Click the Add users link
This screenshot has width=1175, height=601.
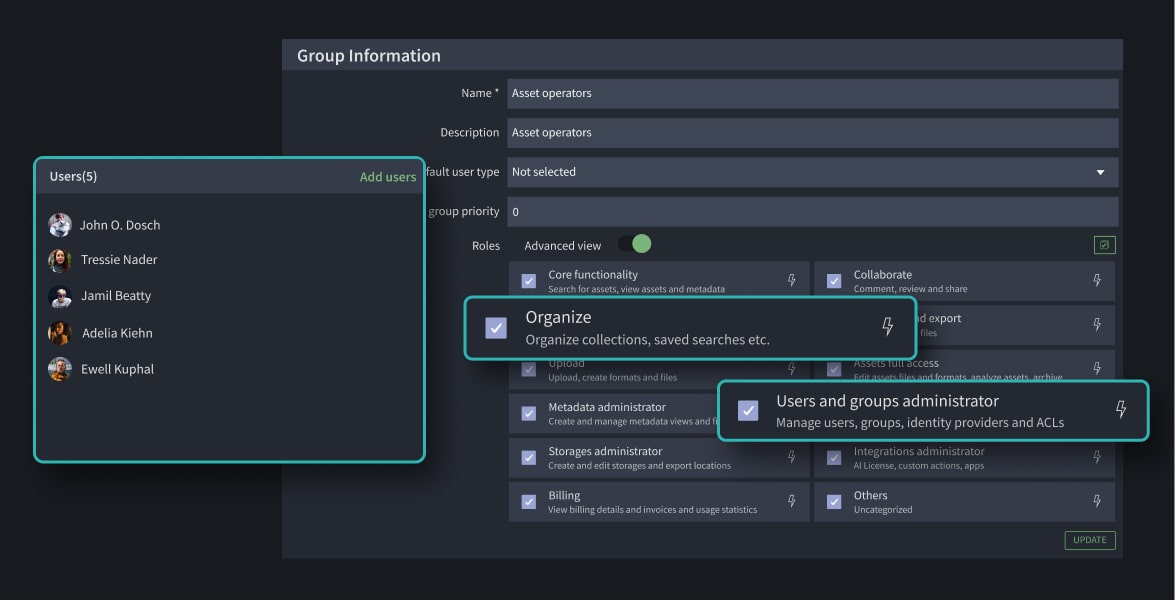pos(387,177)
